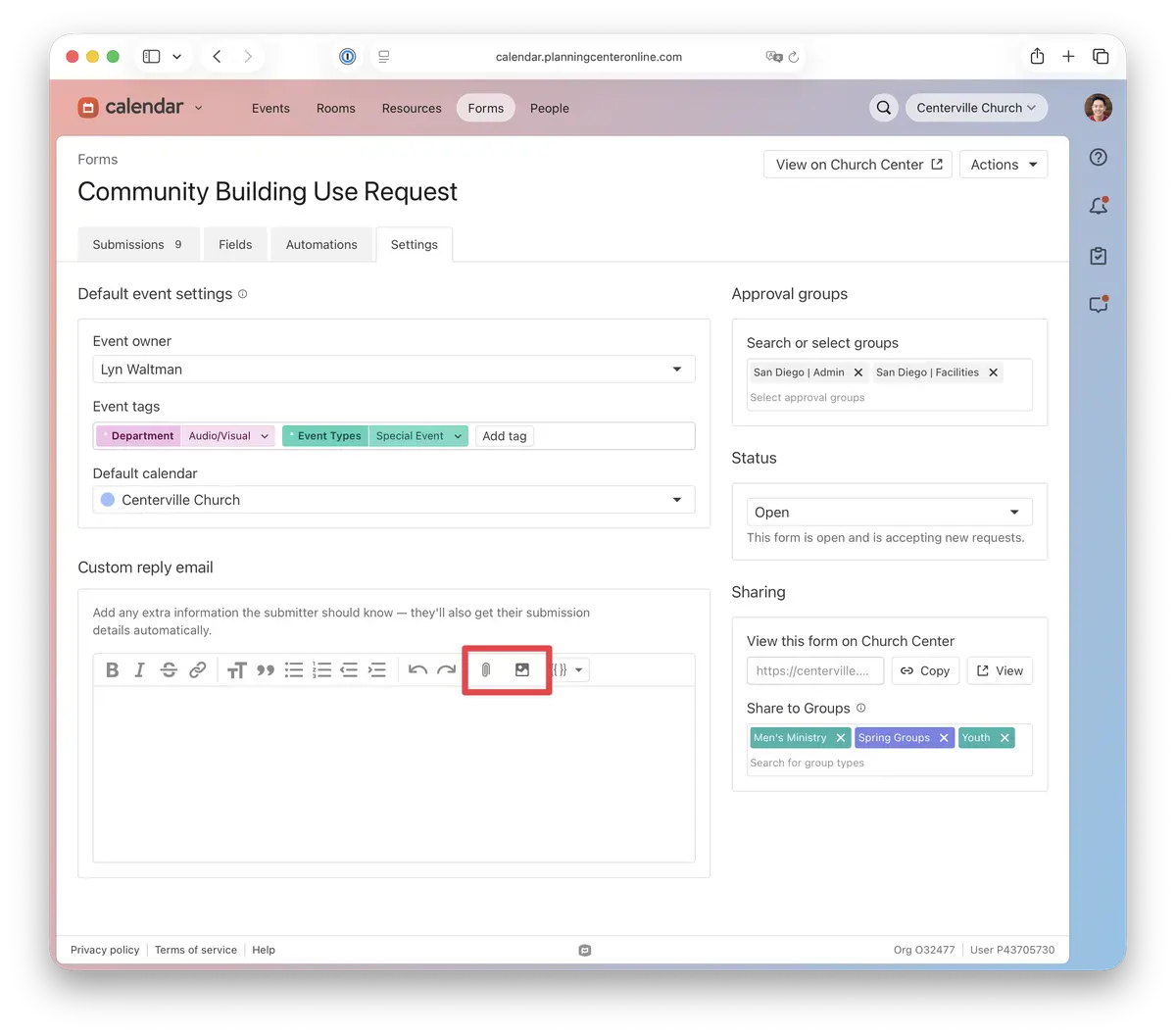Open the chat messages icon in sidebar
This screenshot has height=1036, width=1176.
(x=1099, y=305)
